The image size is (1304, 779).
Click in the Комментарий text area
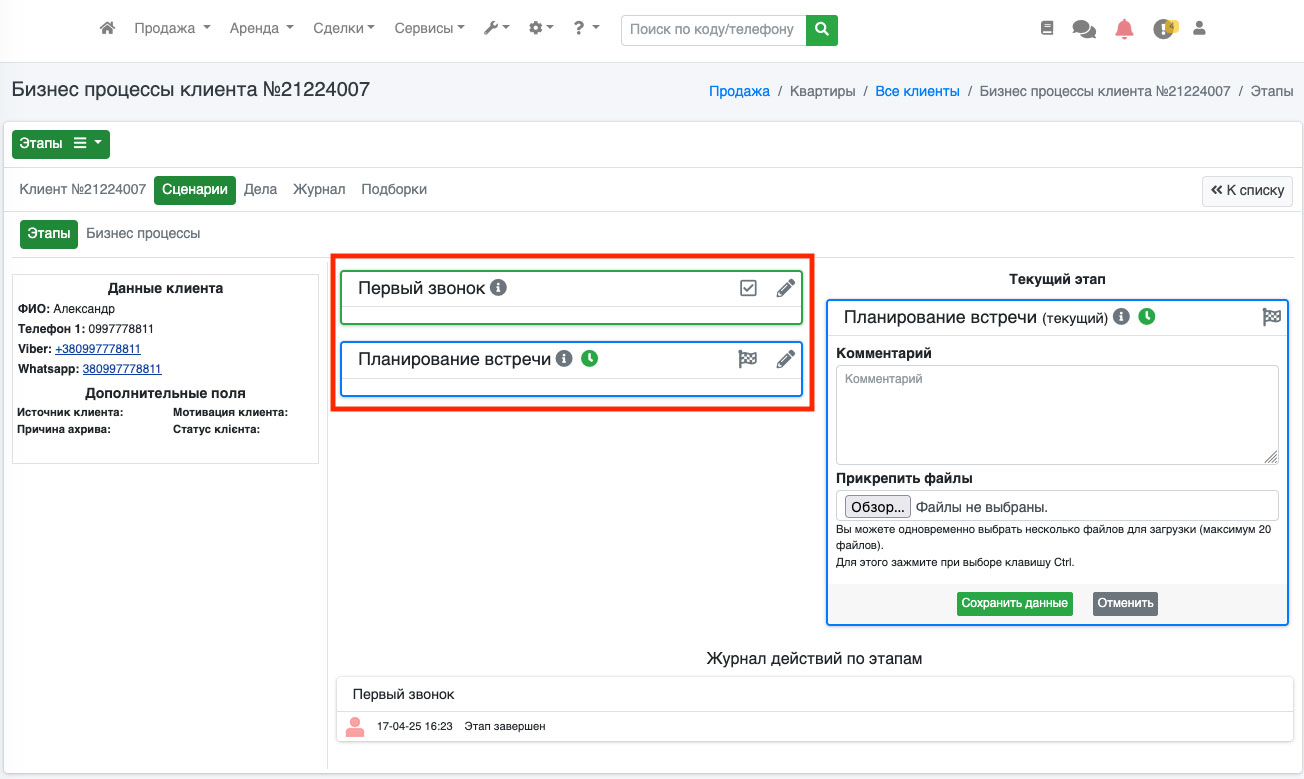click(1057, 414)
